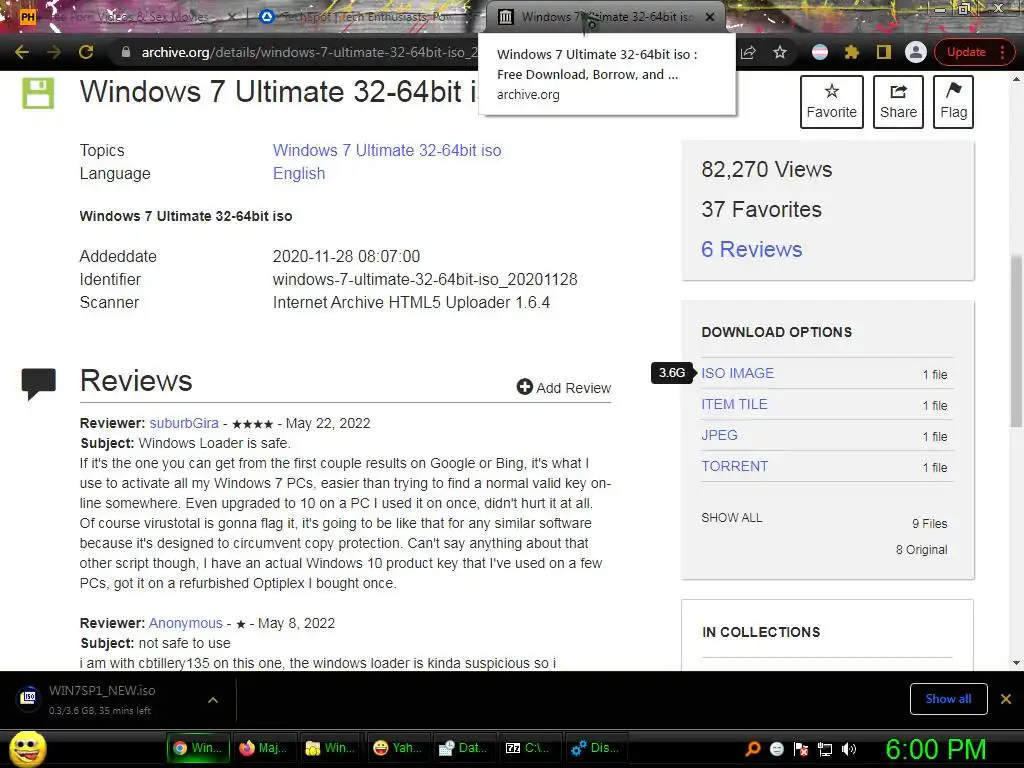1024x768 pixels.
Task: Click the 6:00 PM taskbar clock
Action: pos(935,749)
